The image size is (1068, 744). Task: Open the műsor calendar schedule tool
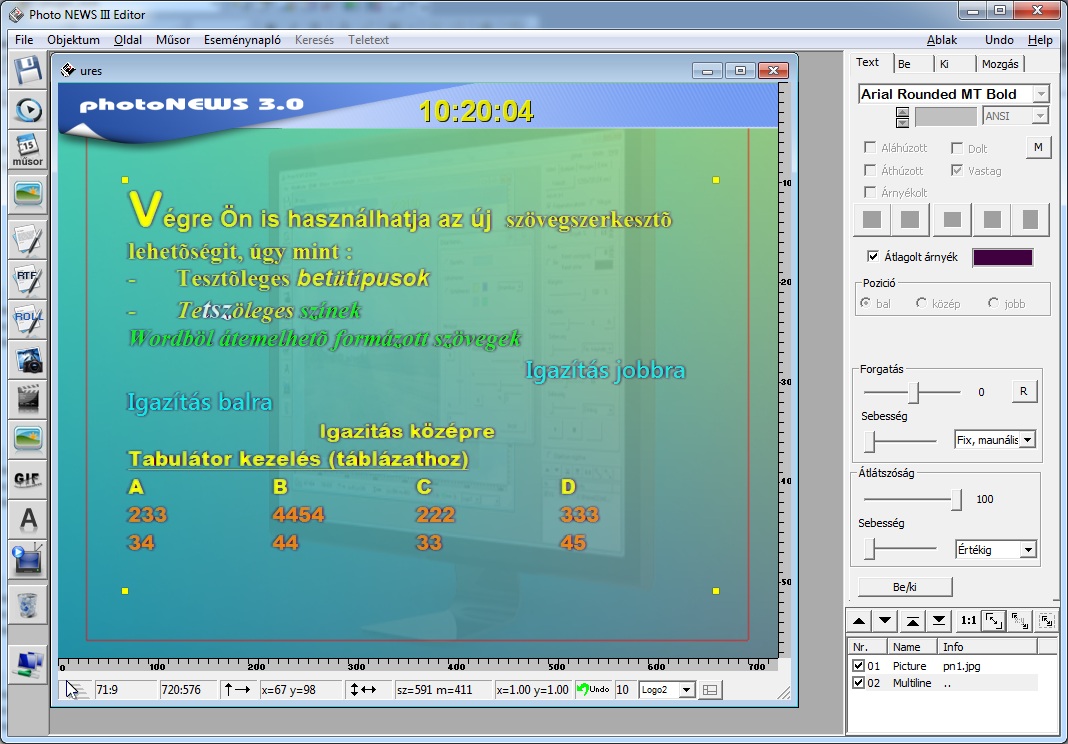point(28,149)
